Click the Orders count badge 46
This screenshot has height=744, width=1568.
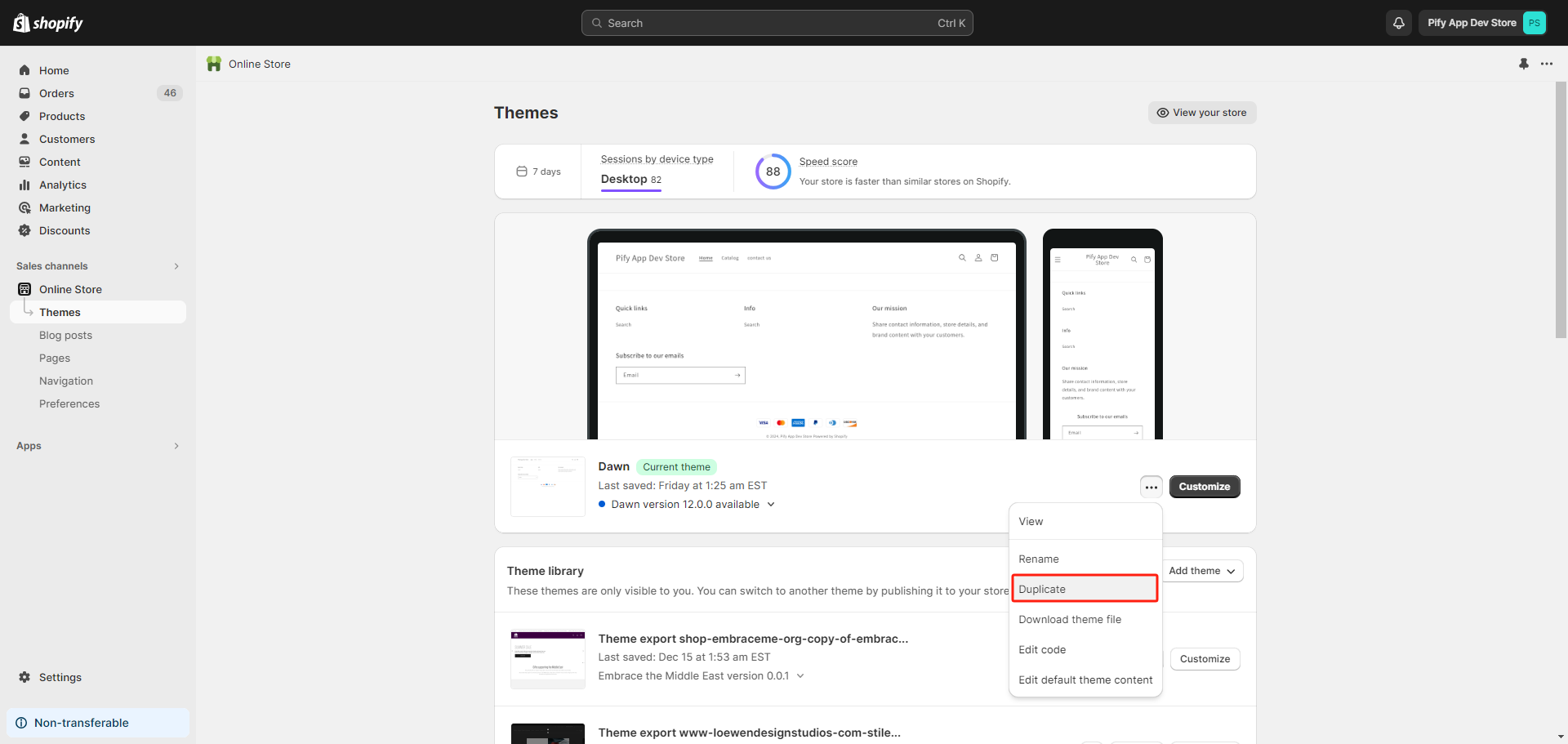pyautogui.click(x=170, y=93)
